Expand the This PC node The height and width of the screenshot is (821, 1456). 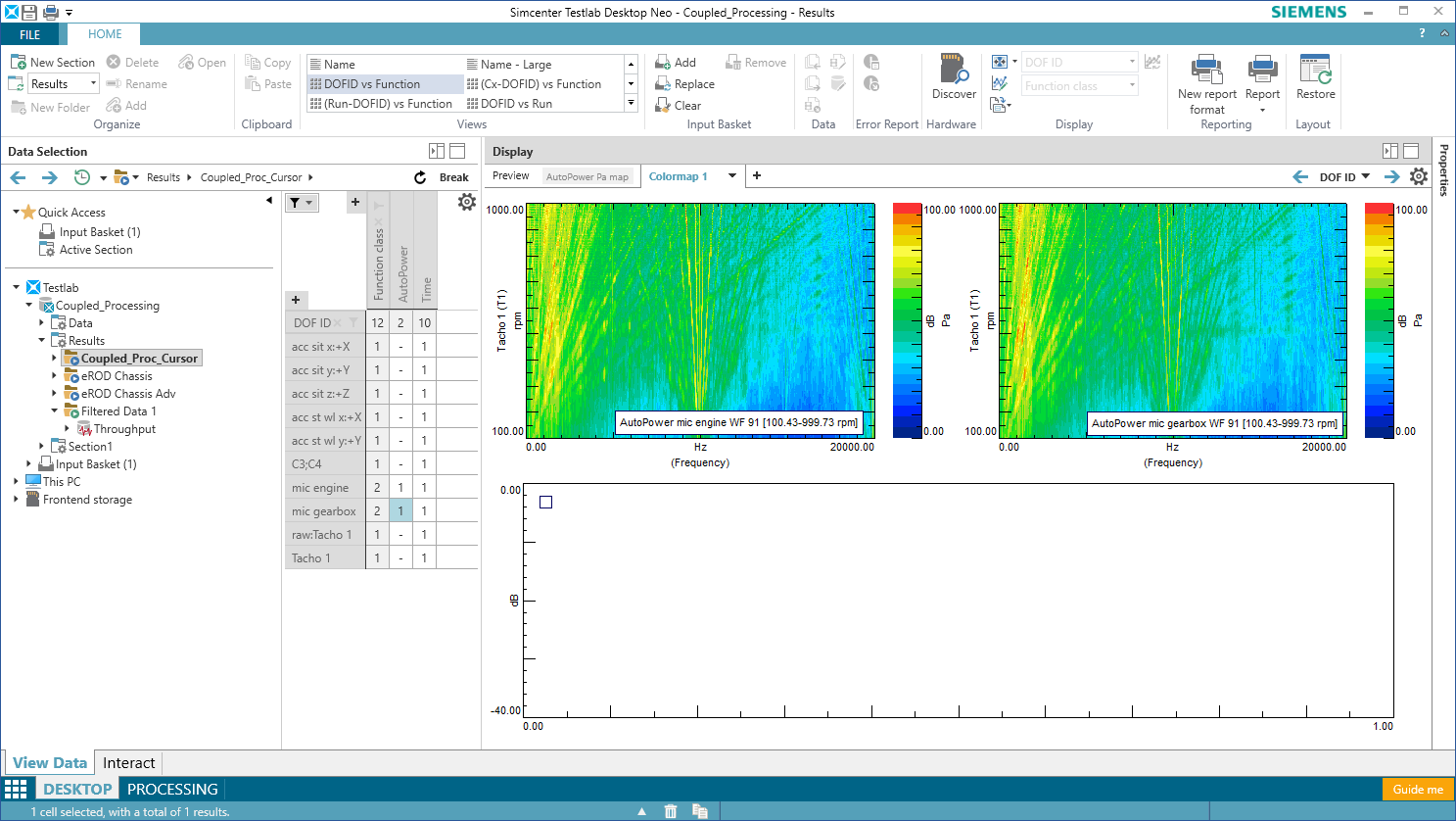click(x=16, y=481)
